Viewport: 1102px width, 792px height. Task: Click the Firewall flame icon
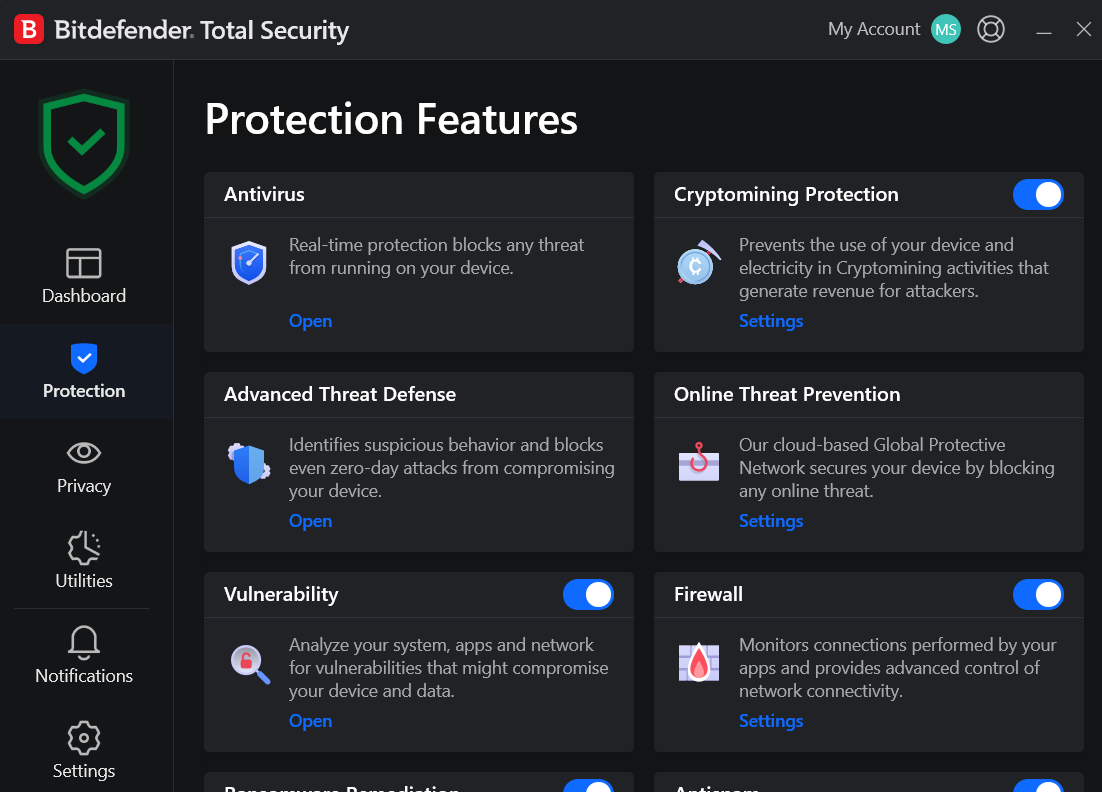tap(699, 662)
